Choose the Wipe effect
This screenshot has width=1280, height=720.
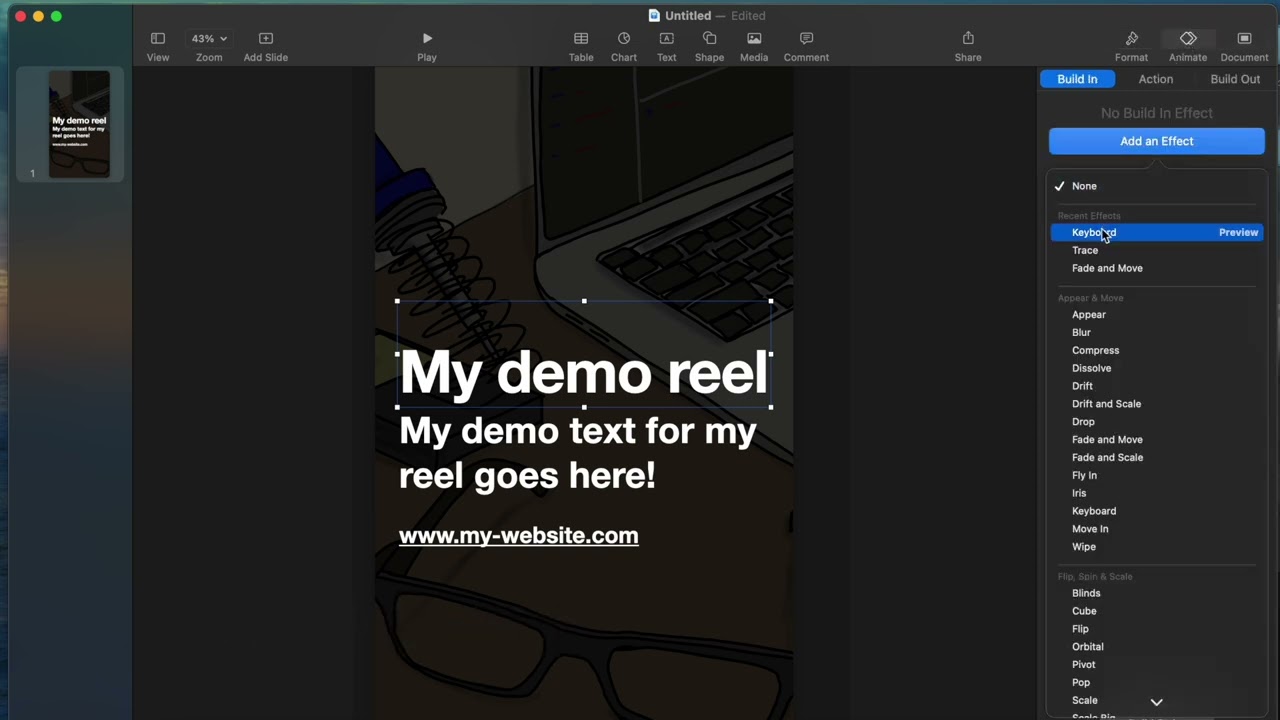(x=1084, y=547)
